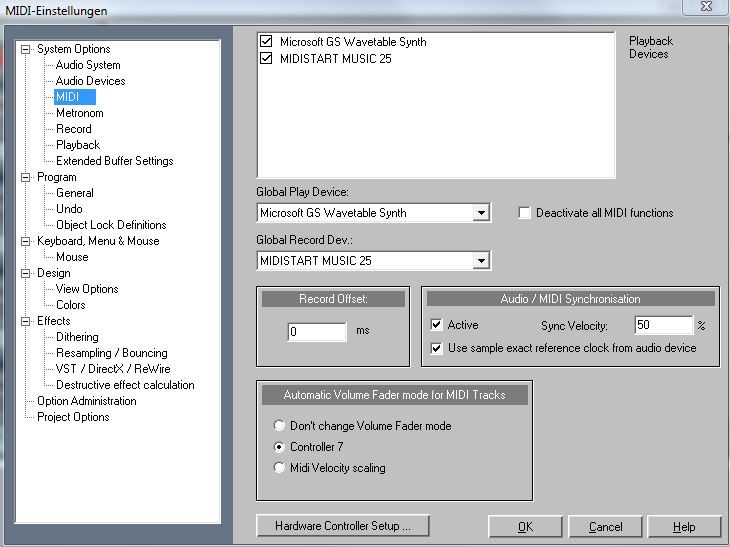Select Option Administration entry

87,401
